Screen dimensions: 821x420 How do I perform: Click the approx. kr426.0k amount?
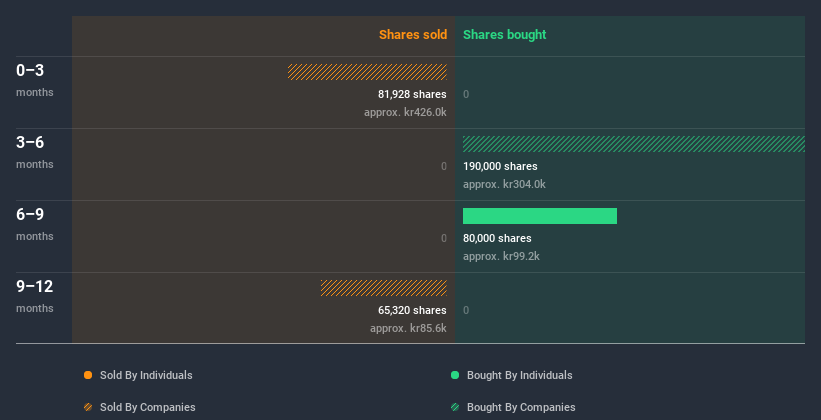[x=405, y=113]
